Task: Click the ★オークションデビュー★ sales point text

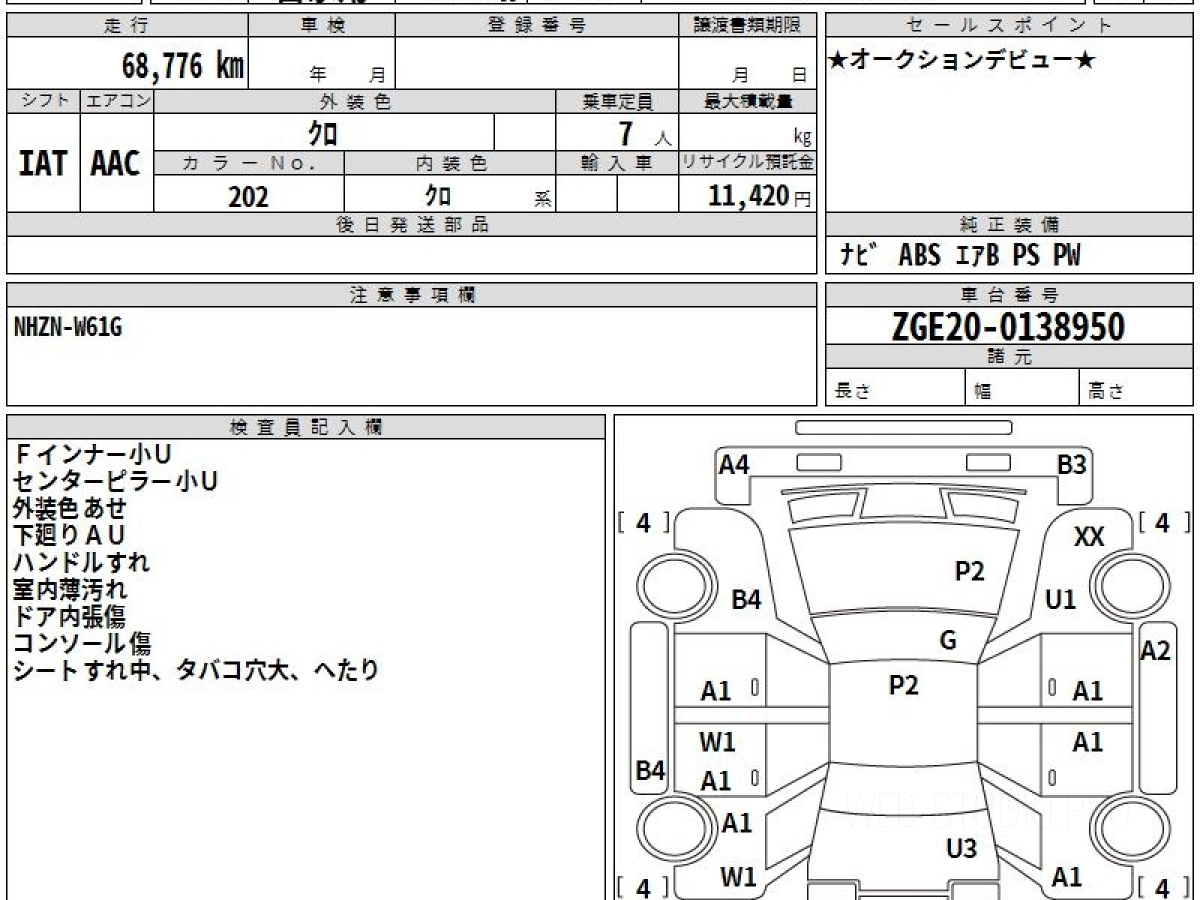Action: coord(962,61)
